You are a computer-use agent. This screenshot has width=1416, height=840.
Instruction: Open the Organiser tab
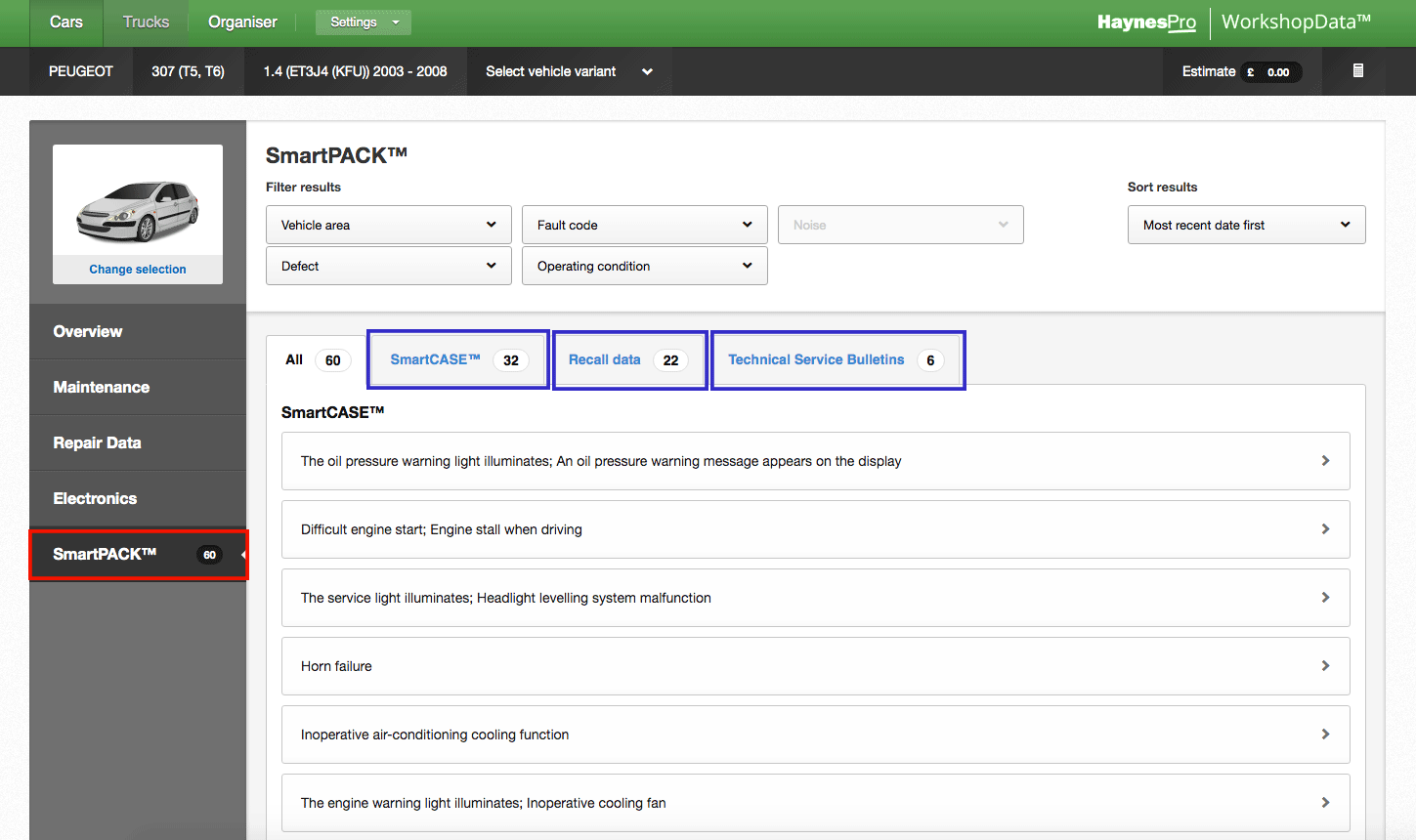242,22
